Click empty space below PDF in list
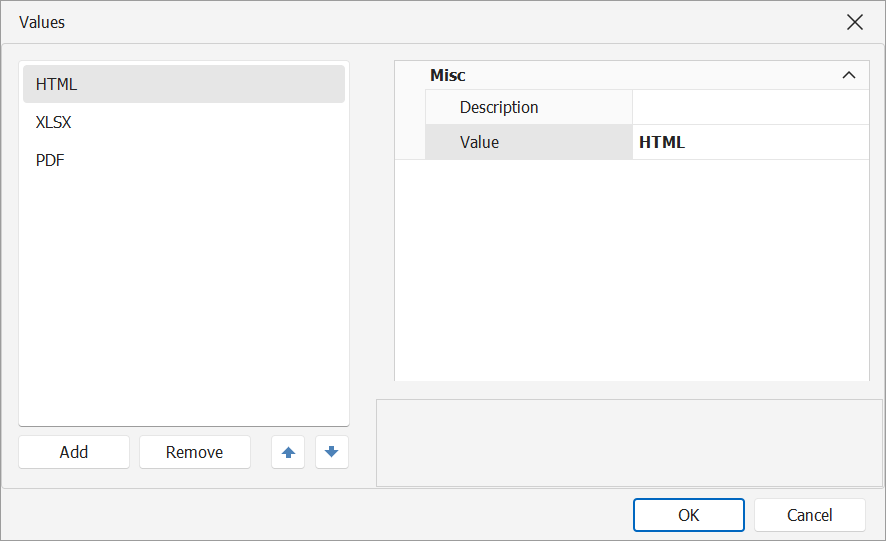The image size is (886, 541). click(184, 300)
